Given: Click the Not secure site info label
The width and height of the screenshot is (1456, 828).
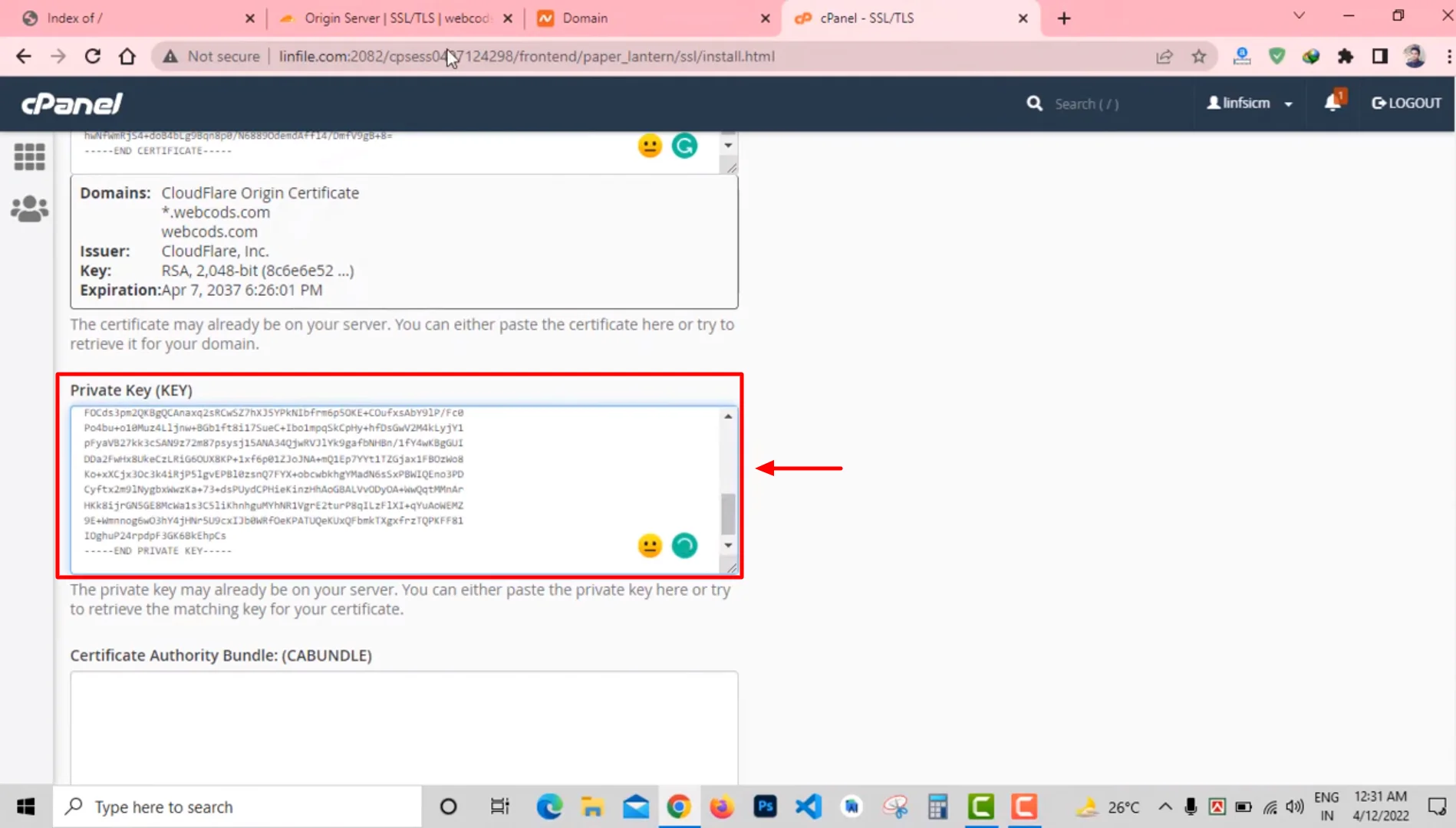Looking at the screenshot, I should pos(211,56).
